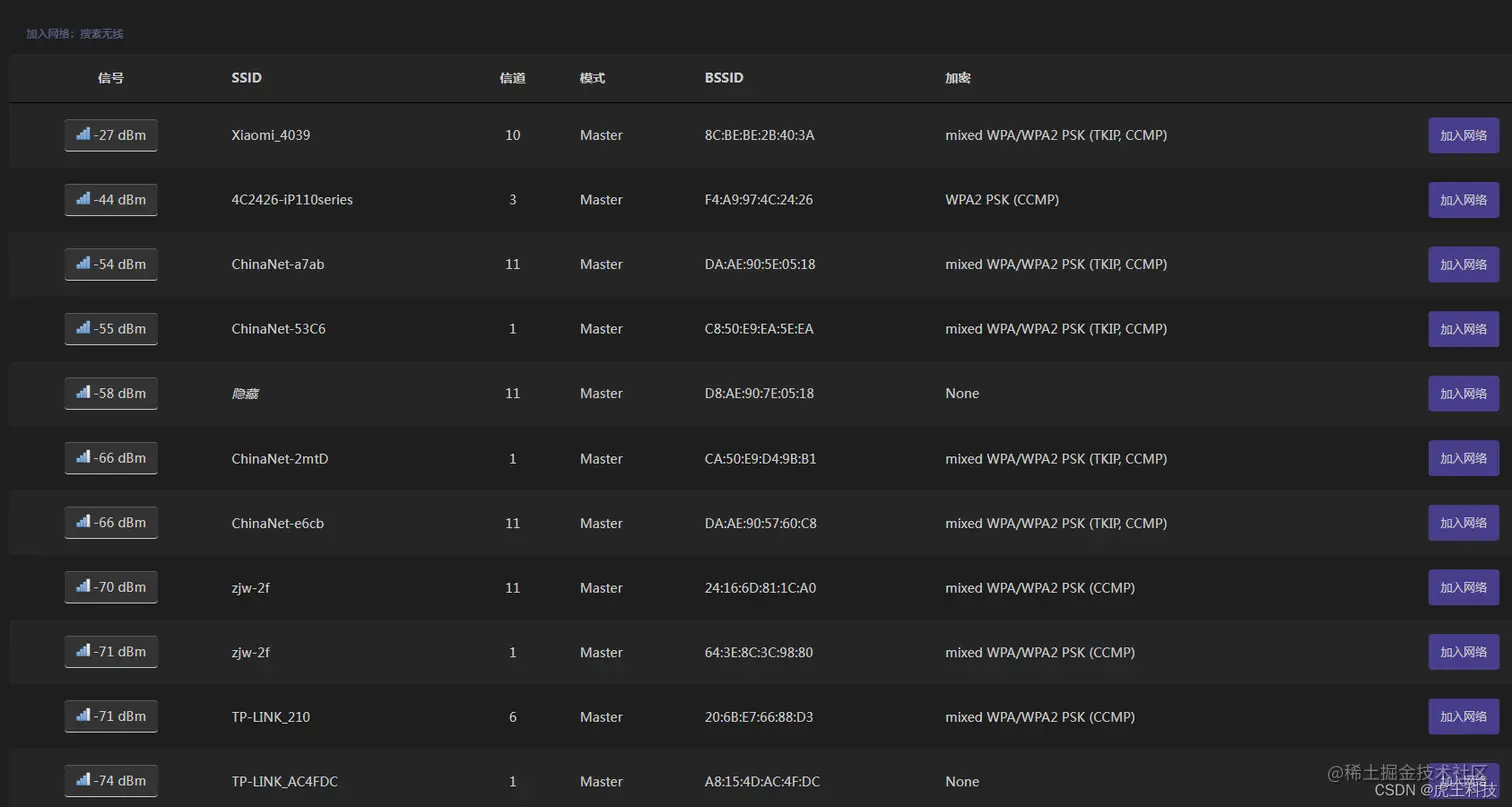Click the -55 dBm signal badge
The width and height of the screenshot is (1512, 807).
(x=111, y=329)
